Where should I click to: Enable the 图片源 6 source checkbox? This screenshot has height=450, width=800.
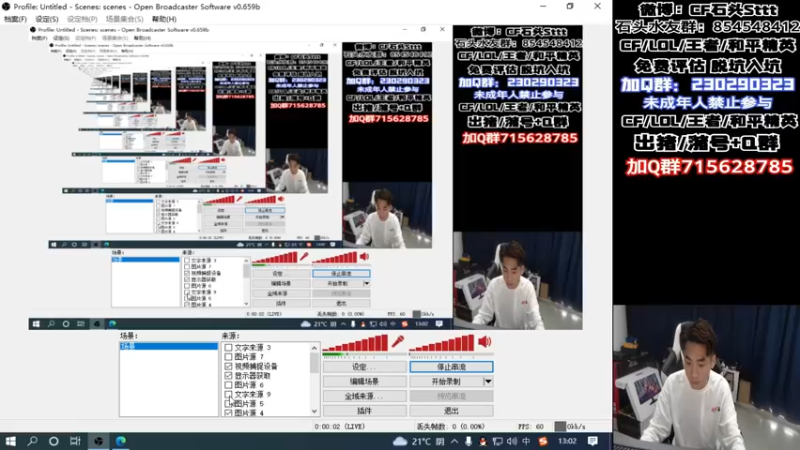228,385
